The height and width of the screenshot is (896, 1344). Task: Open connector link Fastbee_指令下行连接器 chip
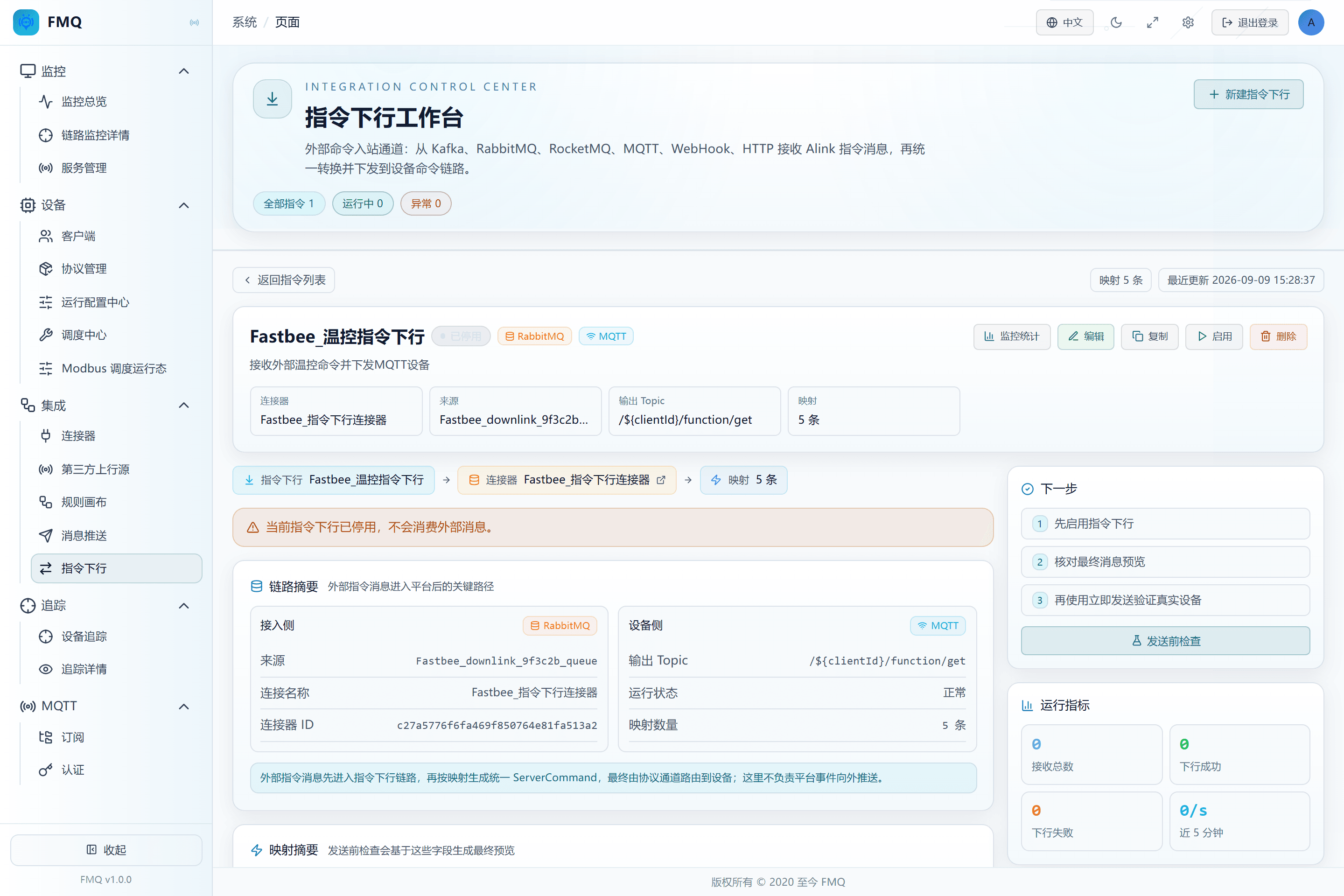click(x=567, y=480)
